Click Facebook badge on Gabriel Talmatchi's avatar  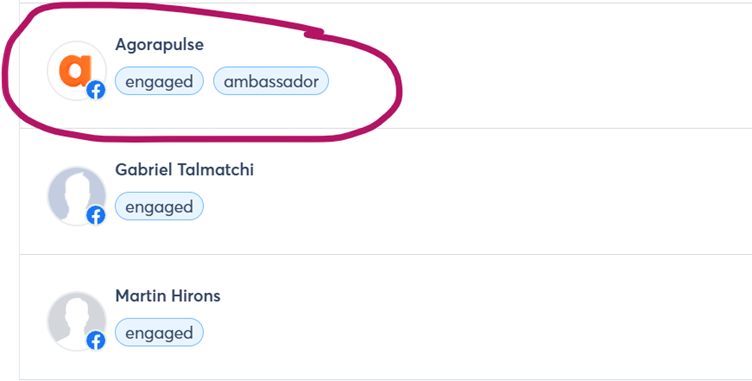[96, 216]
